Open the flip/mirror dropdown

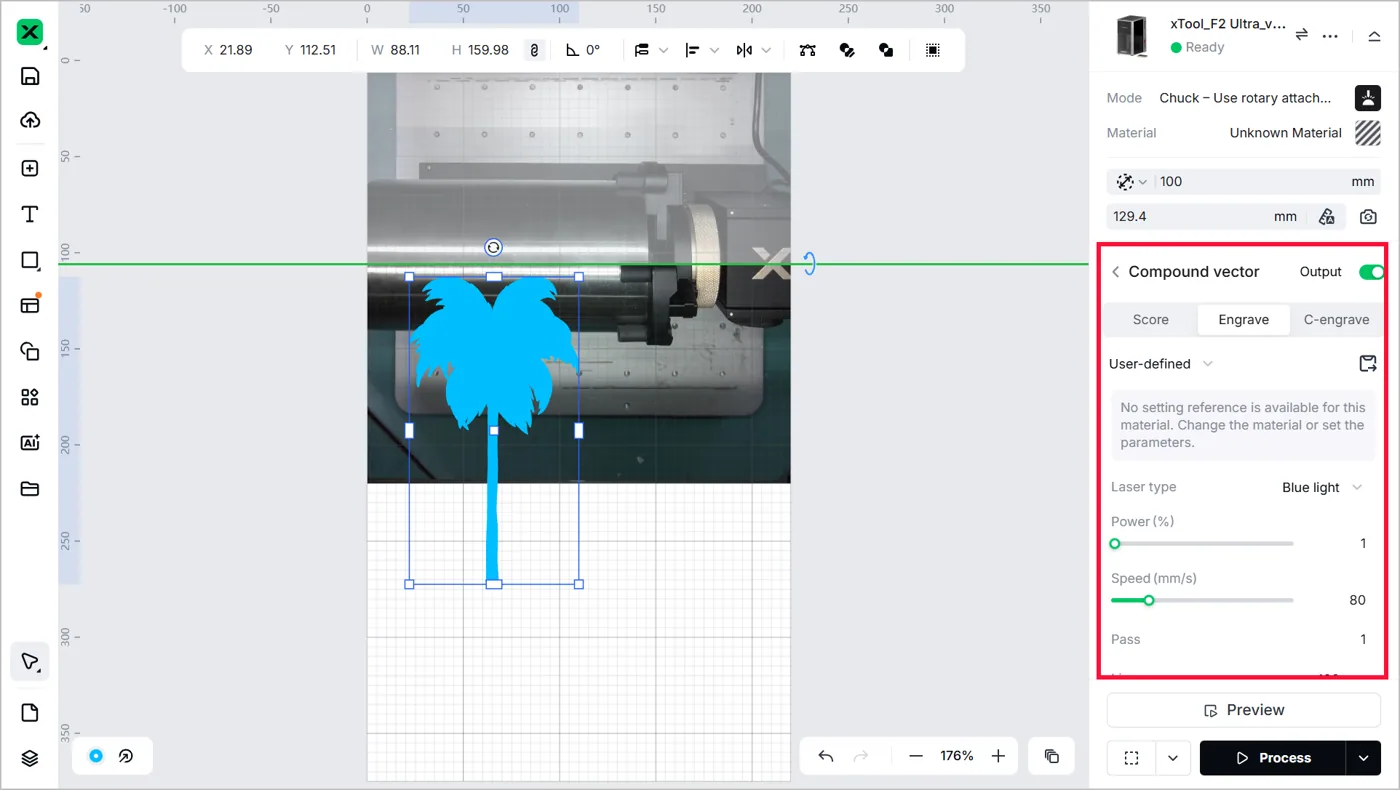[x=754, y=50]
